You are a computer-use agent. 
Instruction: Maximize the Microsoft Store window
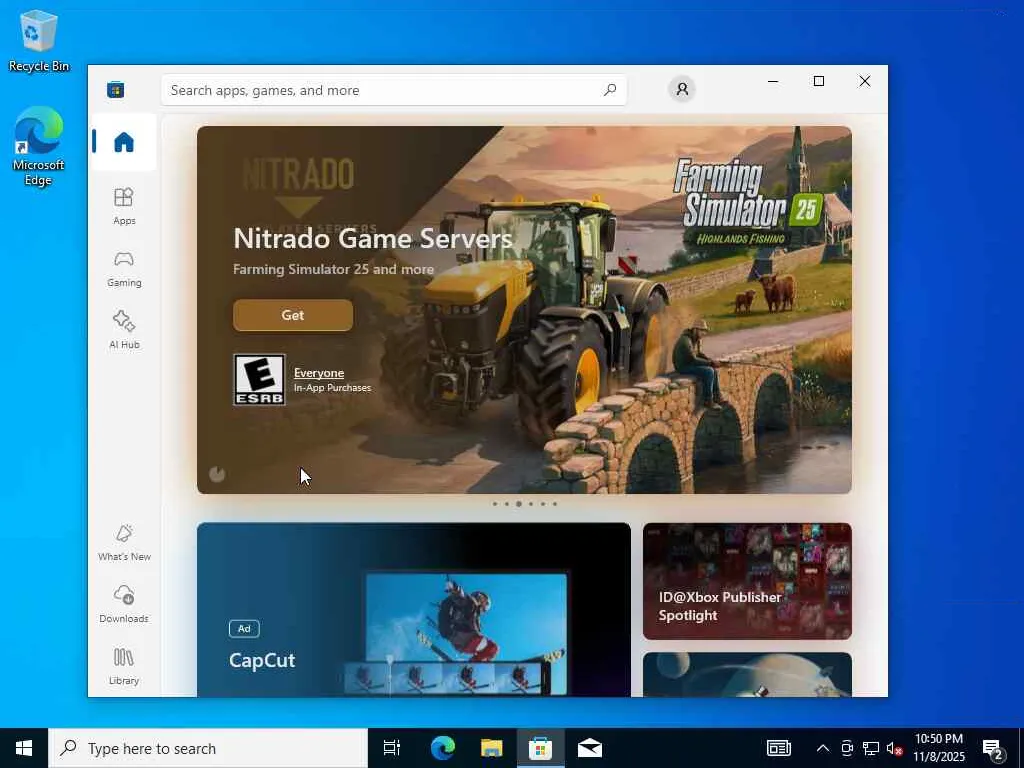click(819, 81)
